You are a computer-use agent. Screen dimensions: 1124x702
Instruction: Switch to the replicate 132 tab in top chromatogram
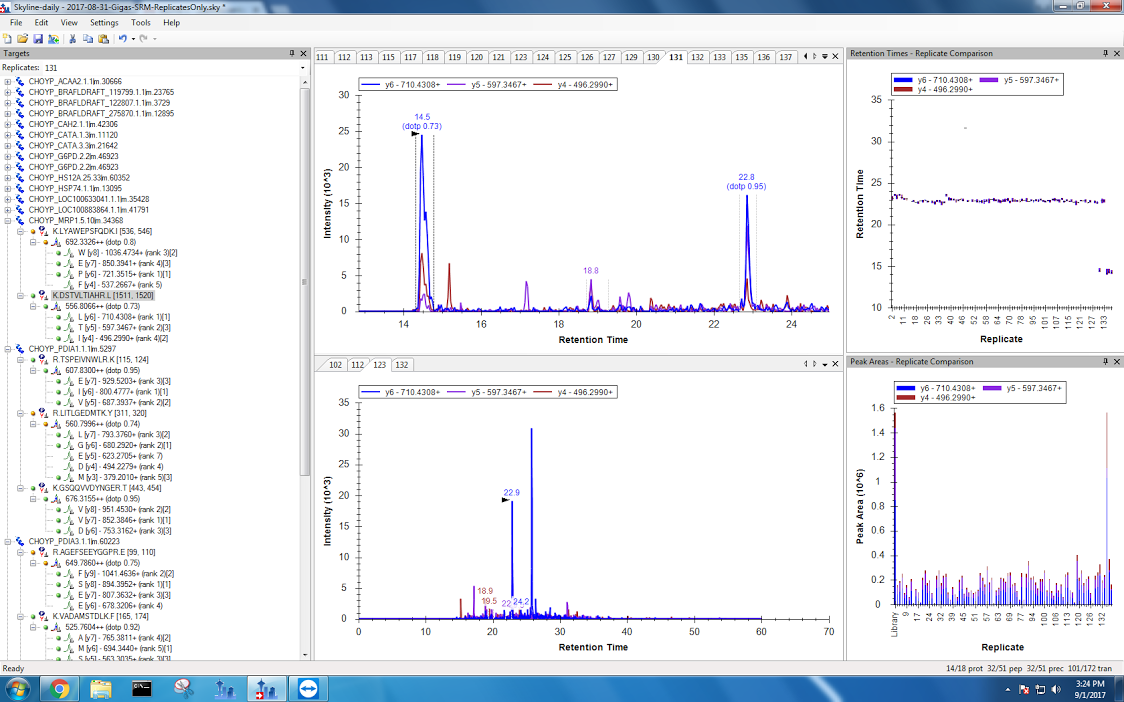[697, 57]
